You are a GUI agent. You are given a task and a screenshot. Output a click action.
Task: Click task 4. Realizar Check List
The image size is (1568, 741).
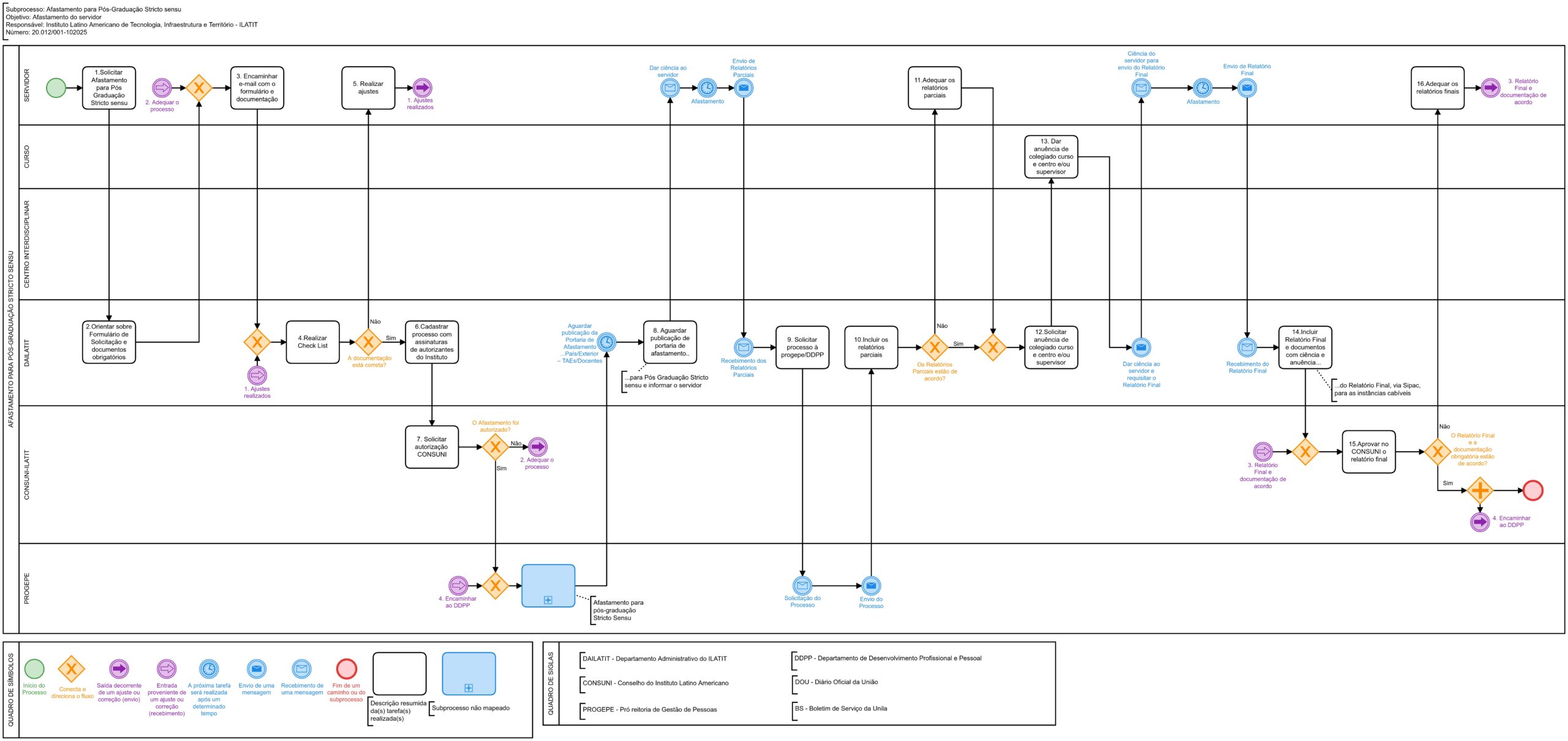pyautogui.click(x=312, y=342)
